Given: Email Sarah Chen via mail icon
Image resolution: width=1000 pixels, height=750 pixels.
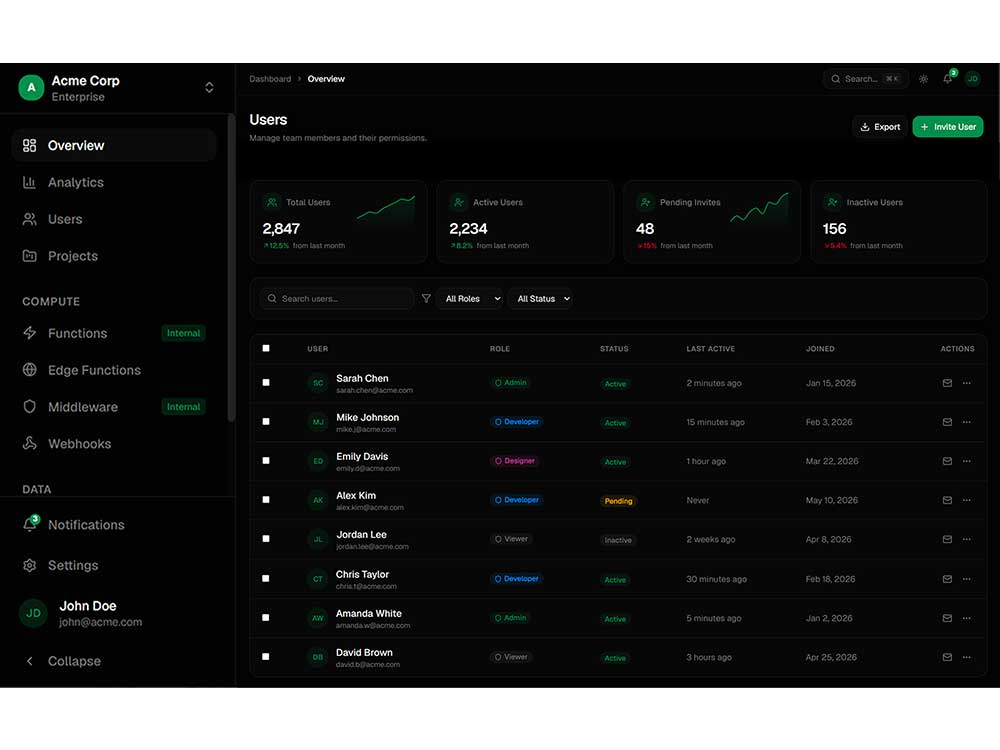Looking at the screenshot, I should click(947, 383).
